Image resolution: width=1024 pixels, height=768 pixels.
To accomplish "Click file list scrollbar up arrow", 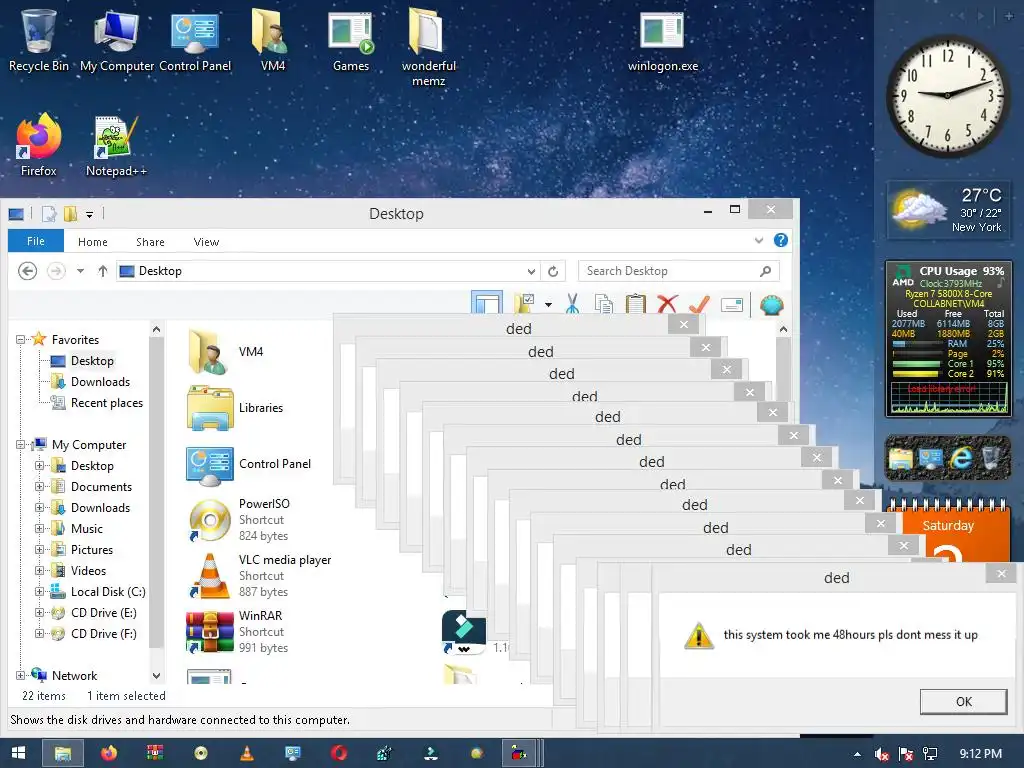I will pos(783,329).
